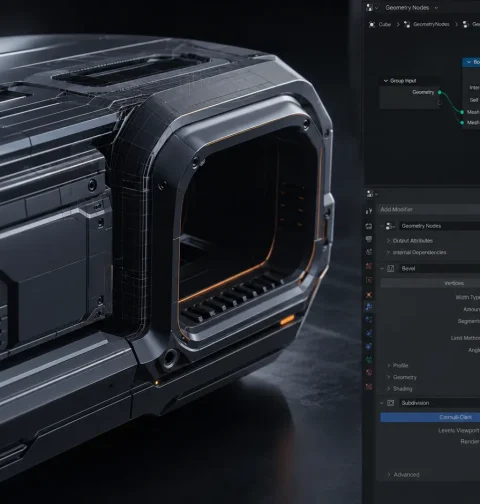
Task: Select Cube in the breadcrumb path
Action: [385, 24]
